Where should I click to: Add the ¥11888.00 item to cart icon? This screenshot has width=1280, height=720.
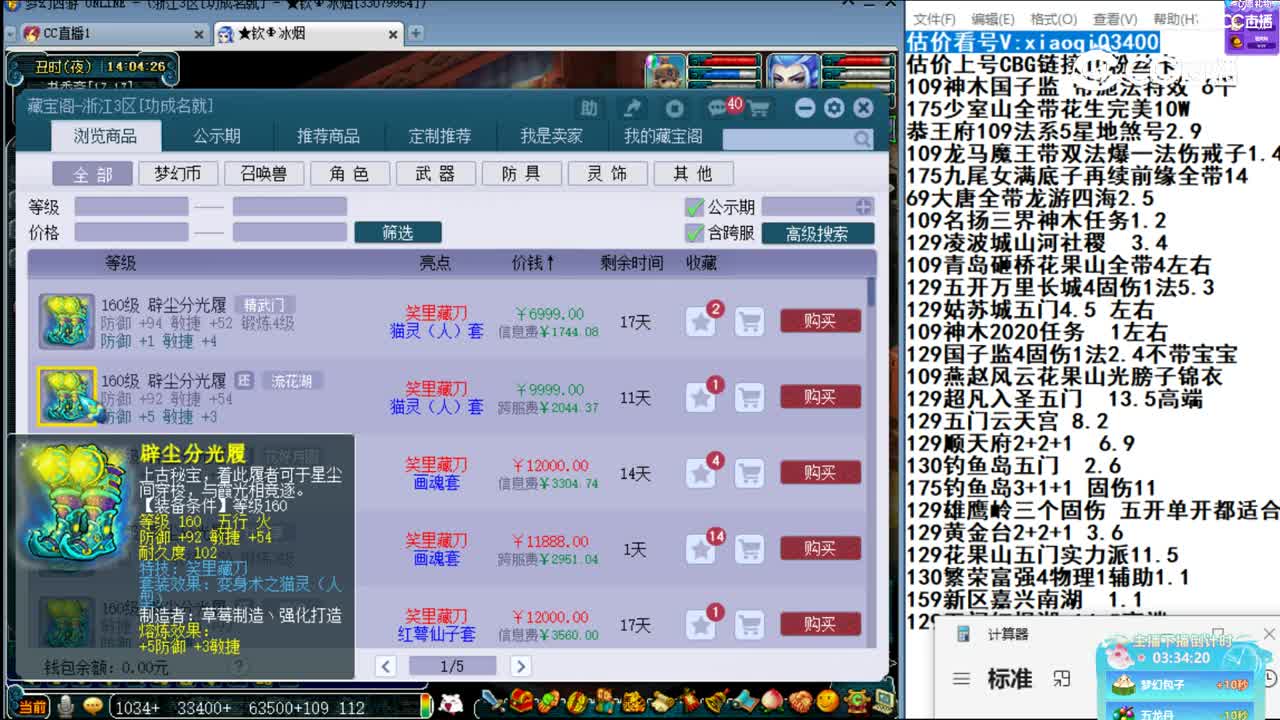click(x=749, y=548)
